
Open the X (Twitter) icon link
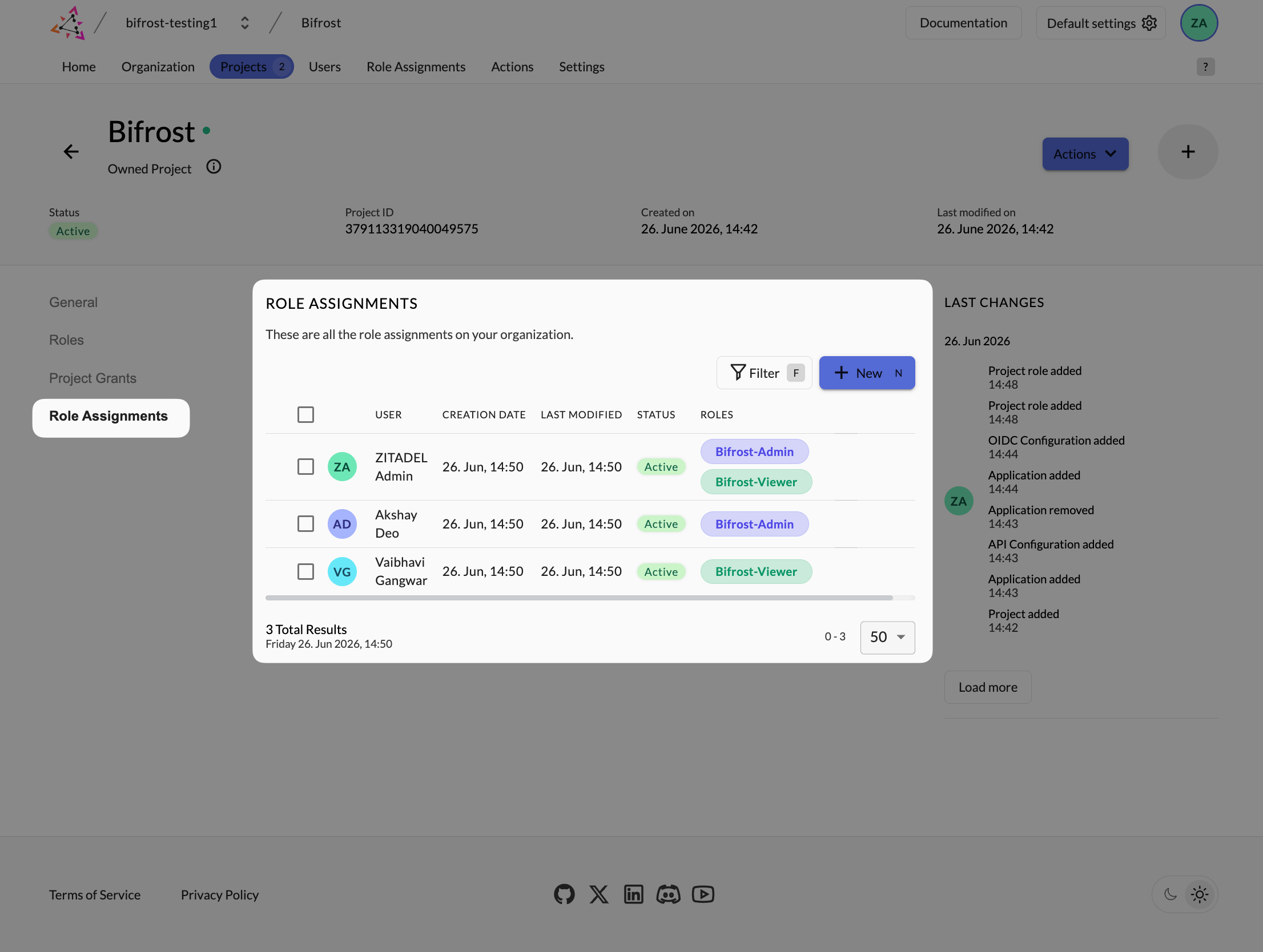pyautogui.click(x=599, y=894)
